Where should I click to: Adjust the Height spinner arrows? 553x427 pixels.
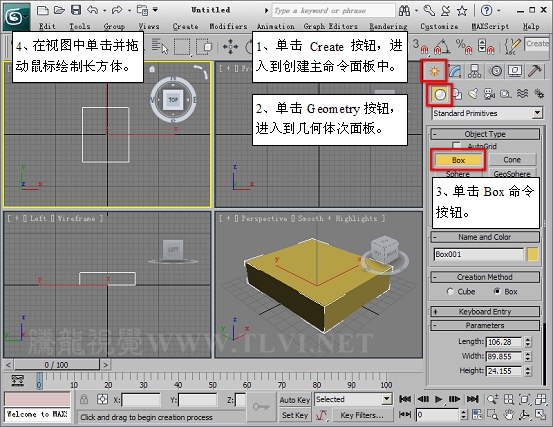[528, 371]
